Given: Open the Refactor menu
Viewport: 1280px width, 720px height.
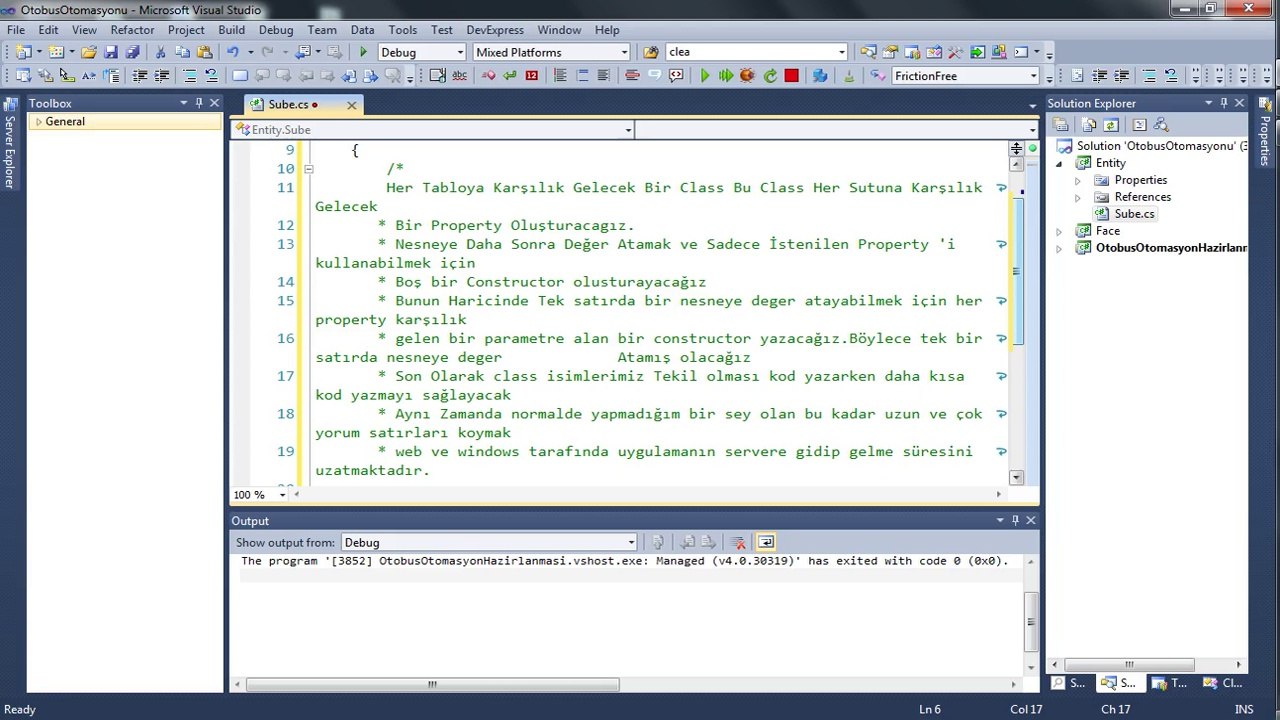Looking at the screenshot, I should coord(132,30).
